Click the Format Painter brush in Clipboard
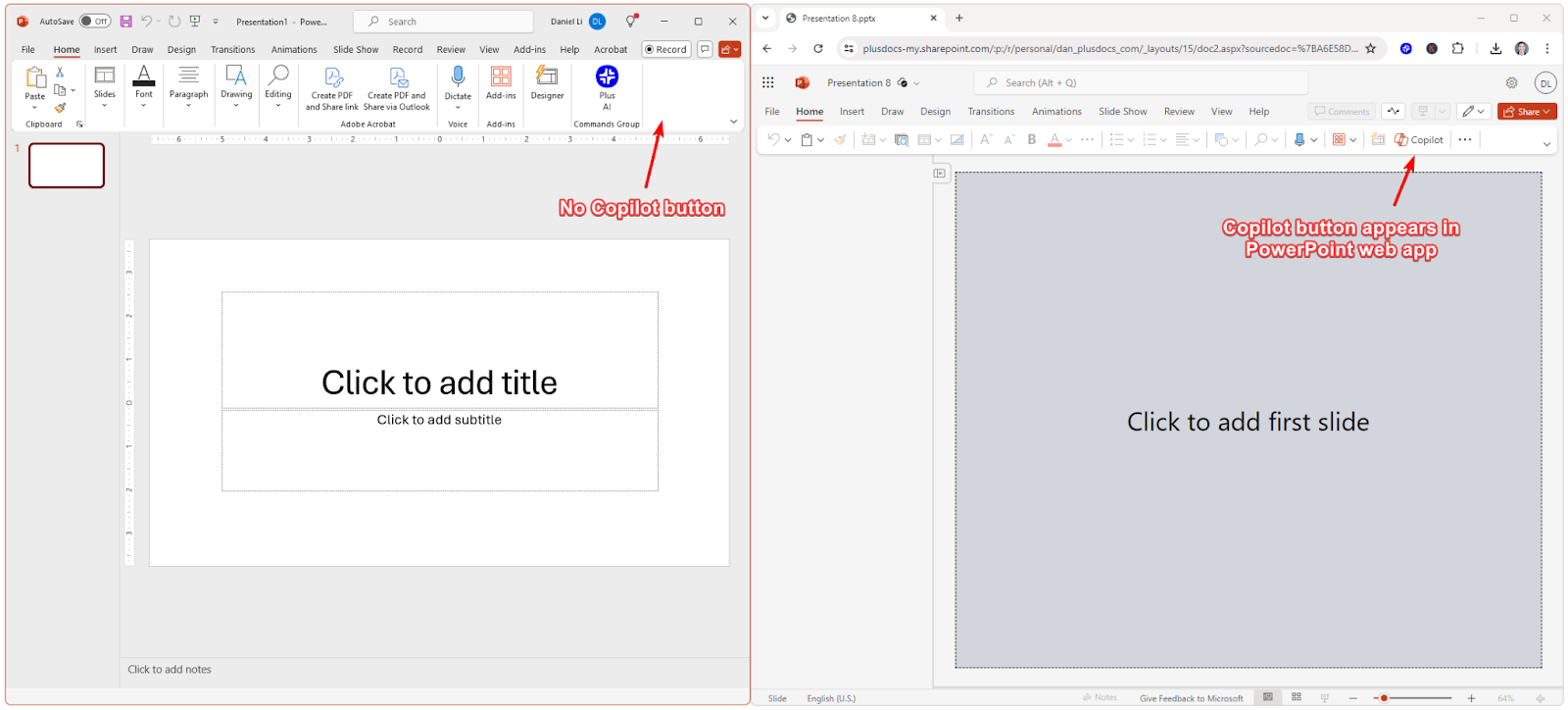Screen dimensions: 1568x710 tap(61, 108)
